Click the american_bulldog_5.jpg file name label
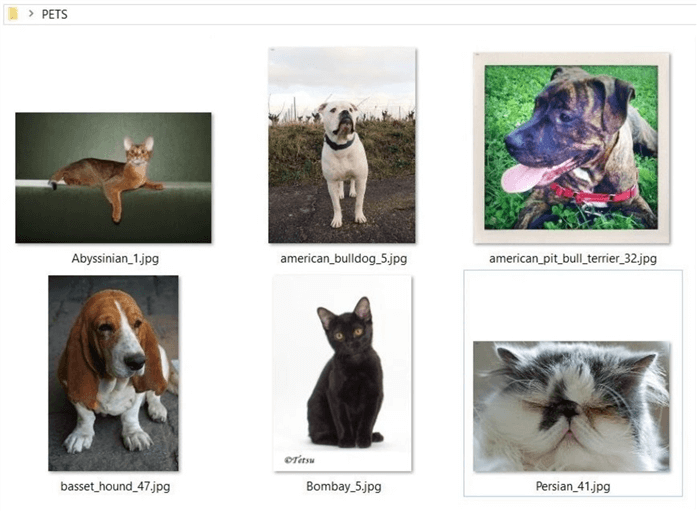Screen dimensions: 697x511 [x=344, y=258]
